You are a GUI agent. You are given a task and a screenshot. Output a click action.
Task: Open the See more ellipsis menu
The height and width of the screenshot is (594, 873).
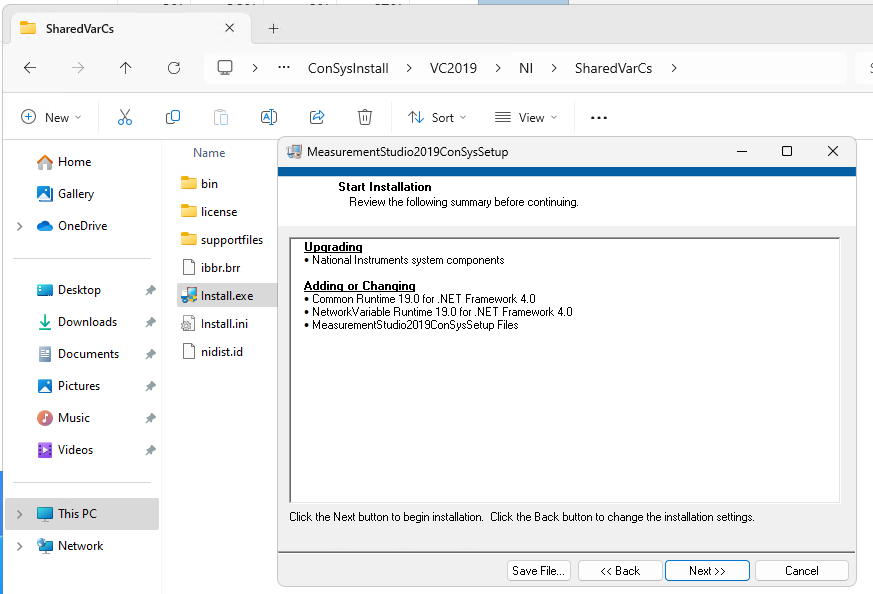pos(599,117)
